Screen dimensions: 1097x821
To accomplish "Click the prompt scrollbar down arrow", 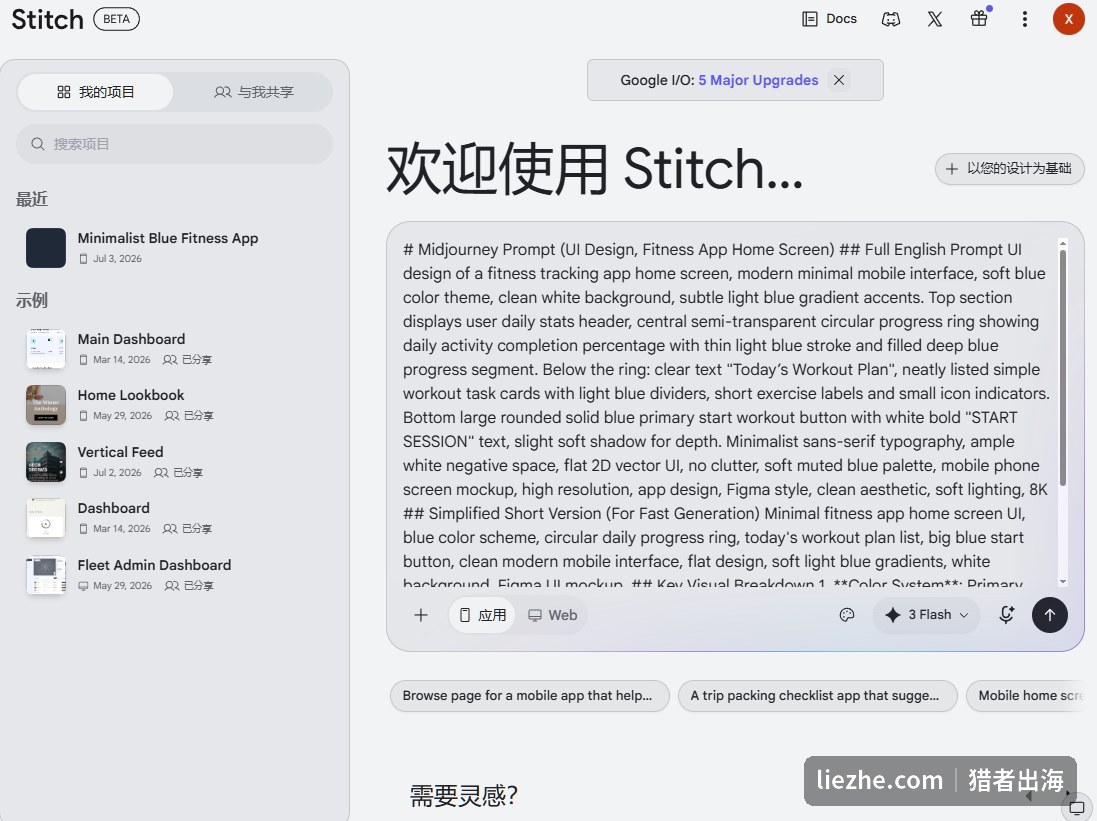I will tap(1063, 582).
